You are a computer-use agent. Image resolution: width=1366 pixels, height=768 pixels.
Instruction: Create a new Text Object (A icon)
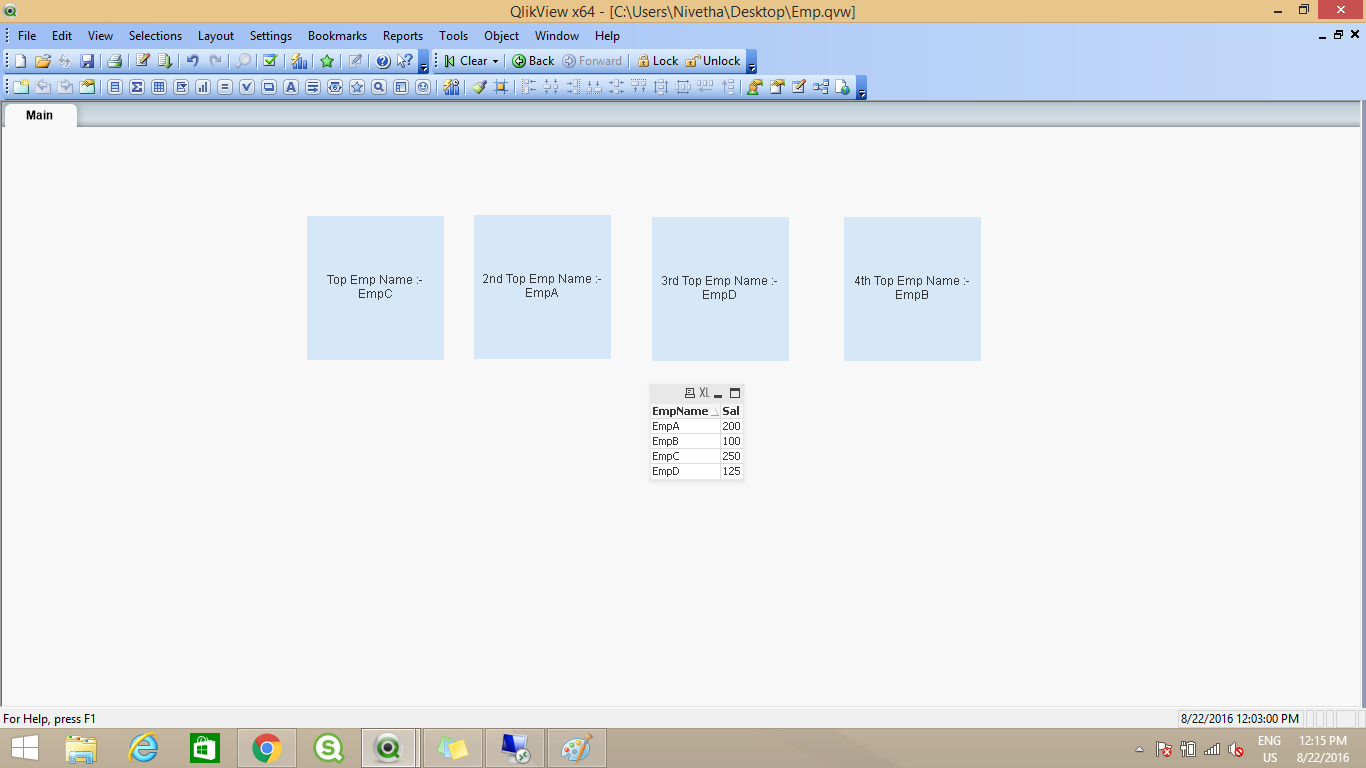pos(291,87)
